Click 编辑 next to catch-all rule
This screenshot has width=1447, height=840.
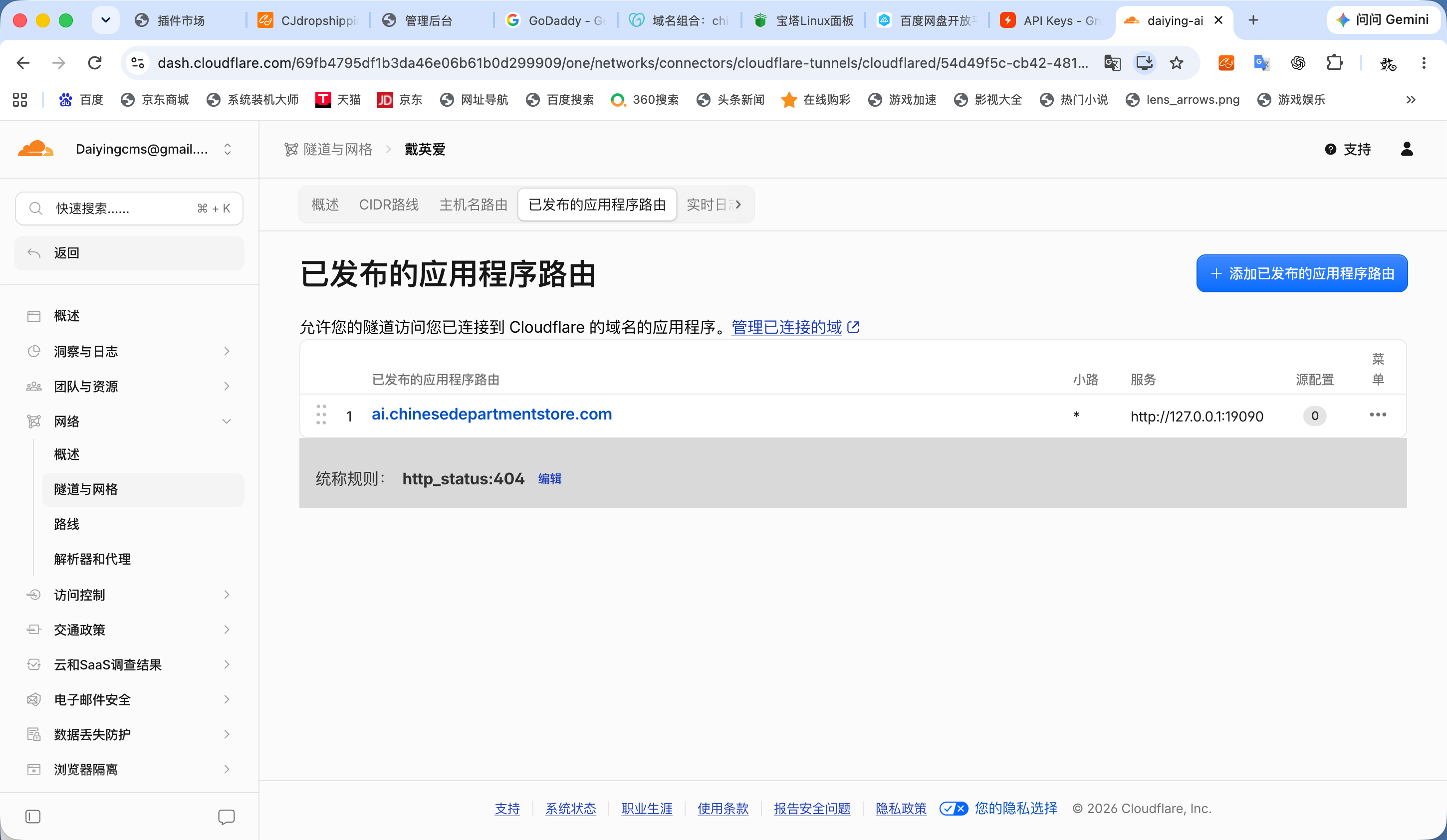(549, 479)
